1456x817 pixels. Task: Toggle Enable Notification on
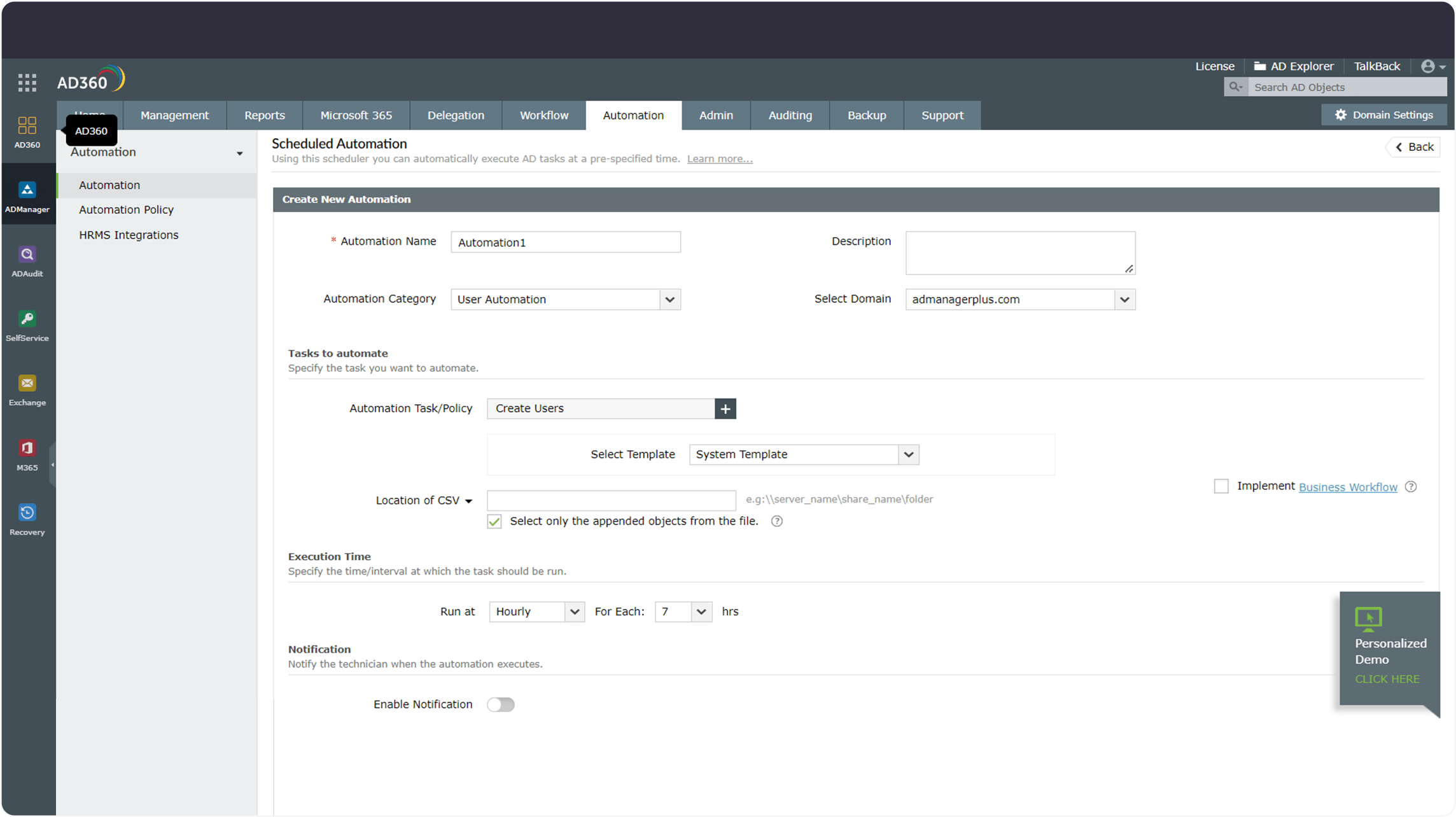coord(501,704)
